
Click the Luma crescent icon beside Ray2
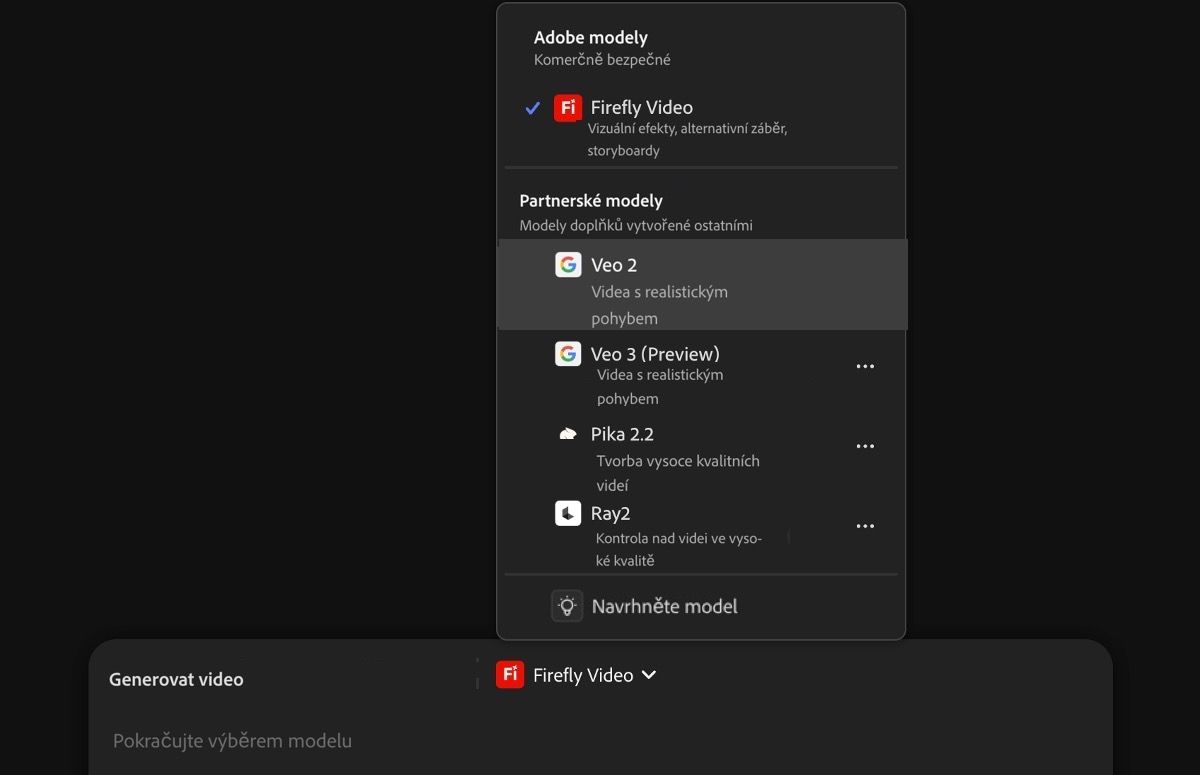click(568, 512)
